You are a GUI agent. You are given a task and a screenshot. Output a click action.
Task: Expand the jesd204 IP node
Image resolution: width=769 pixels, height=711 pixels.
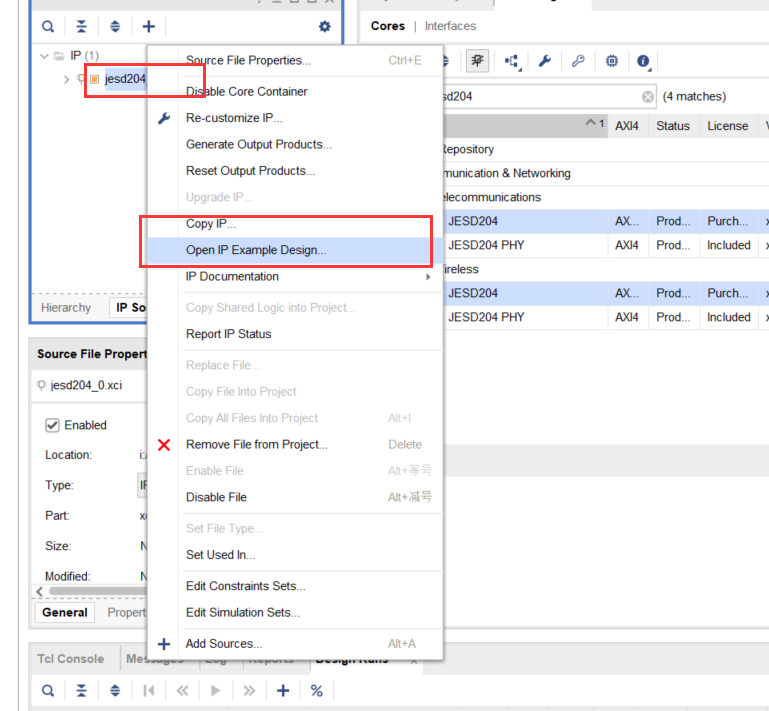66,79
